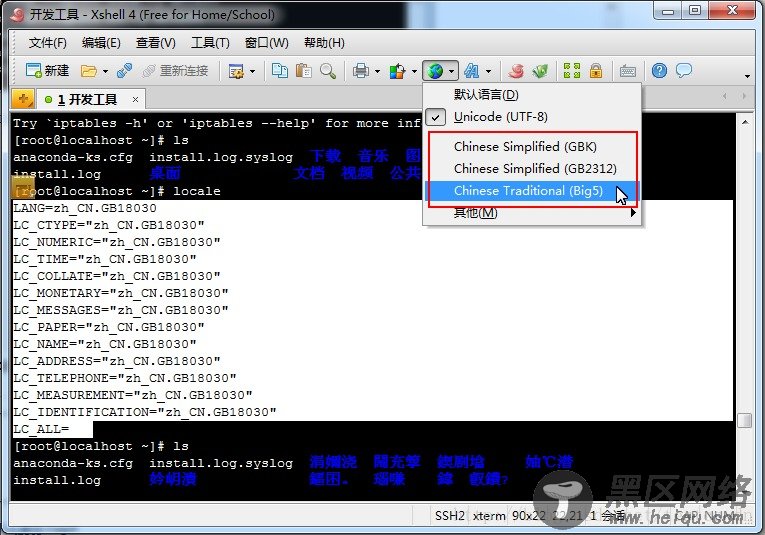Click the connect/disconnect link icon

click(x=125, y=71)
